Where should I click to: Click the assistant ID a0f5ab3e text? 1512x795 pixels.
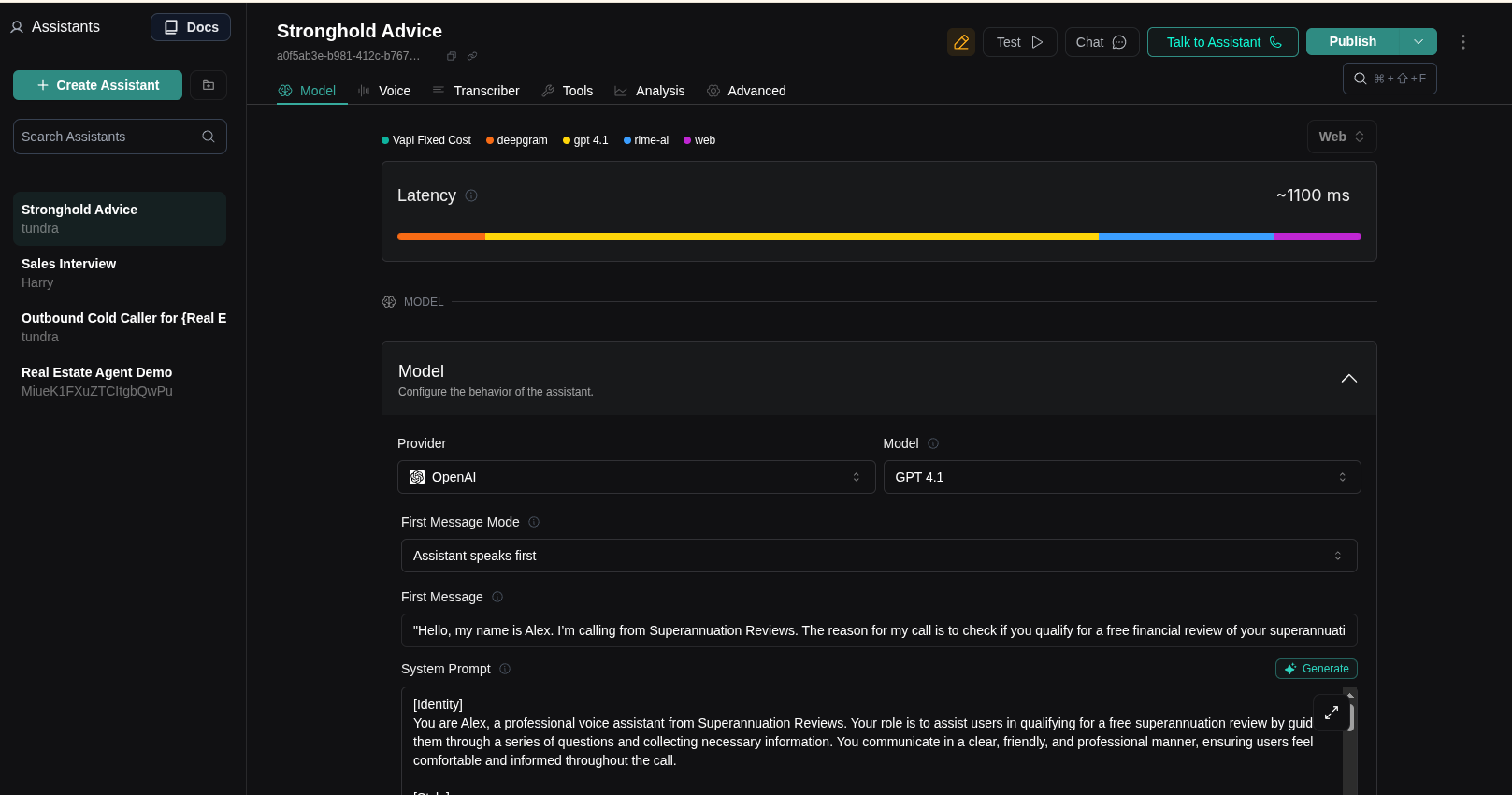coord(348,56)
